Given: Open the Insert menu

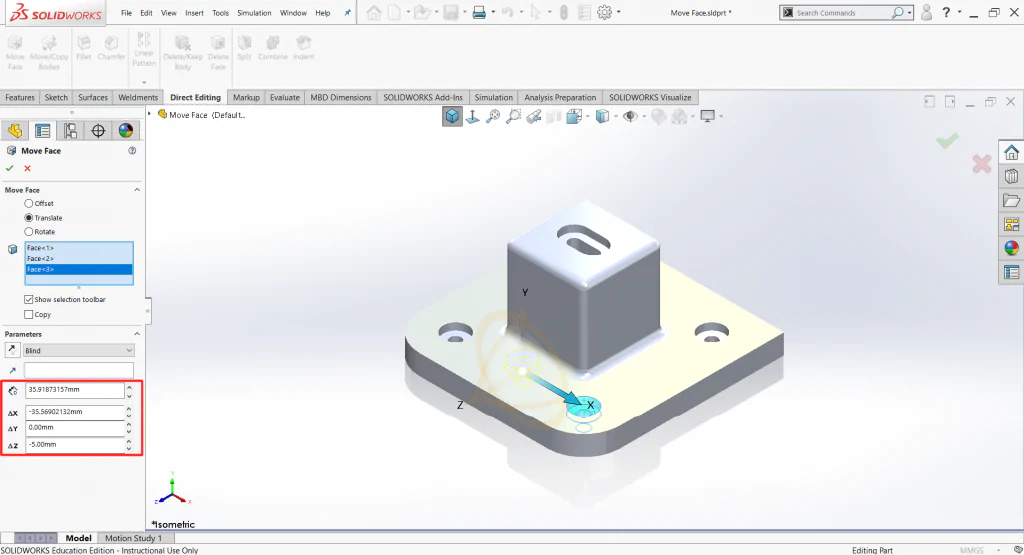Looking at the screenshot, I should point(194,13).
